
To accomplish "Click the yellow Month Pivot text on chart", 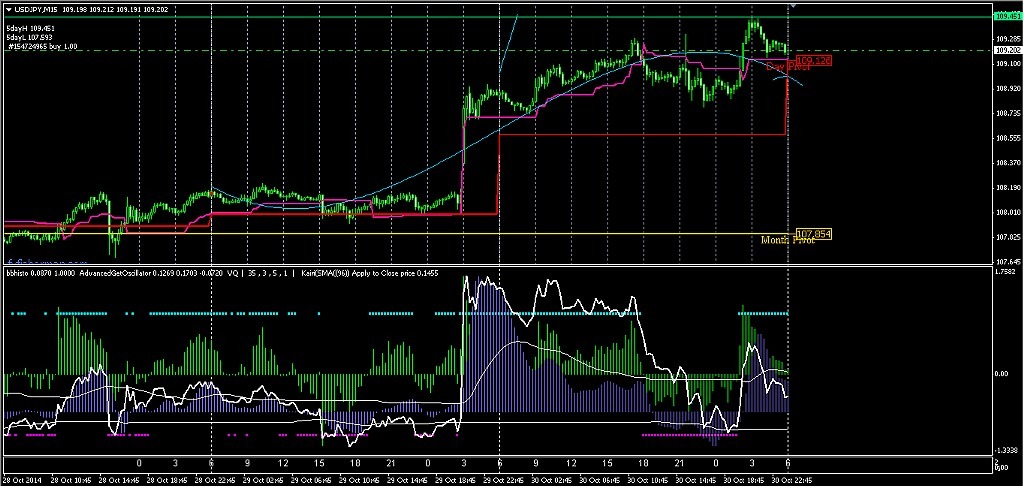I will [787, 240].
